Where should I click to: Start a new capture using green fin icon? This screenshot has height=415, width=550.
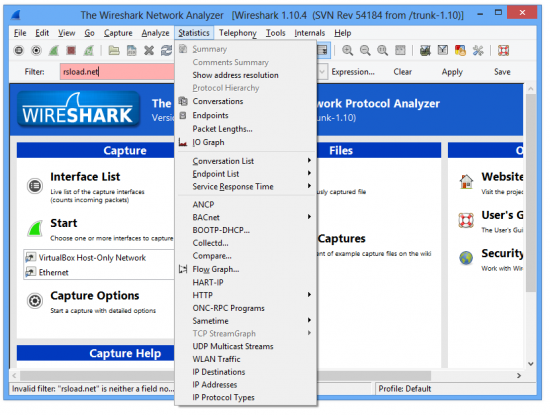tap(54, 51)
